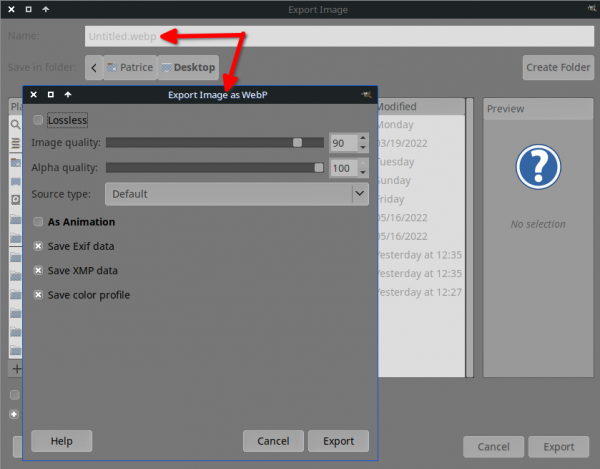Click the Image quality slider track
The width and height of the screenshot is (600, 469).
(215, 143)
